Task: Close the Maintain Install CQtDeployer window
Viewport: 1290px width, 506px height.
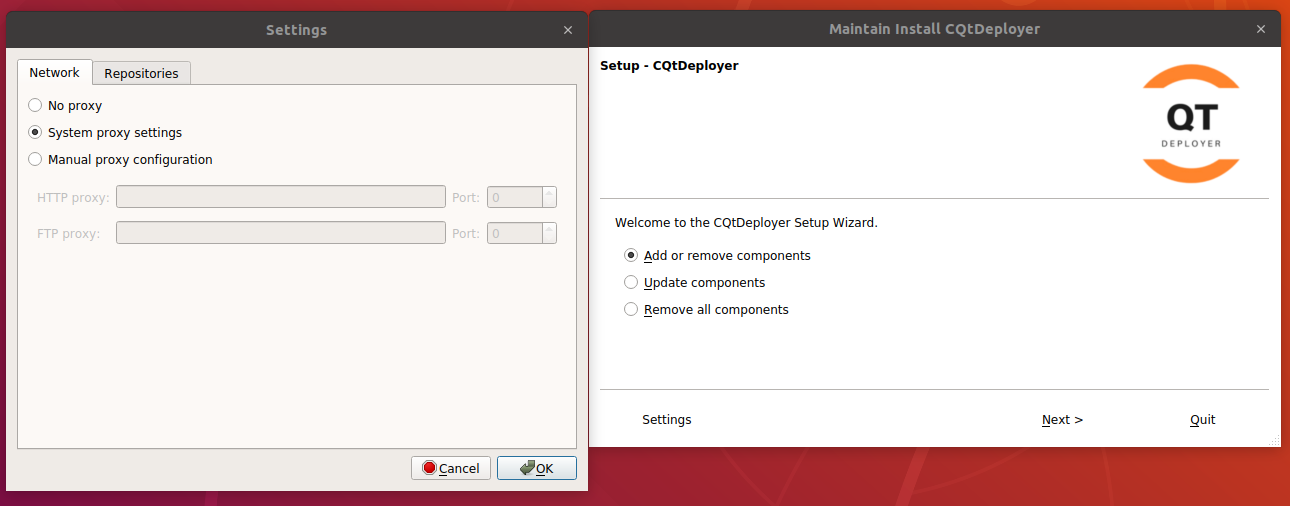Action: coord(1260,30)
